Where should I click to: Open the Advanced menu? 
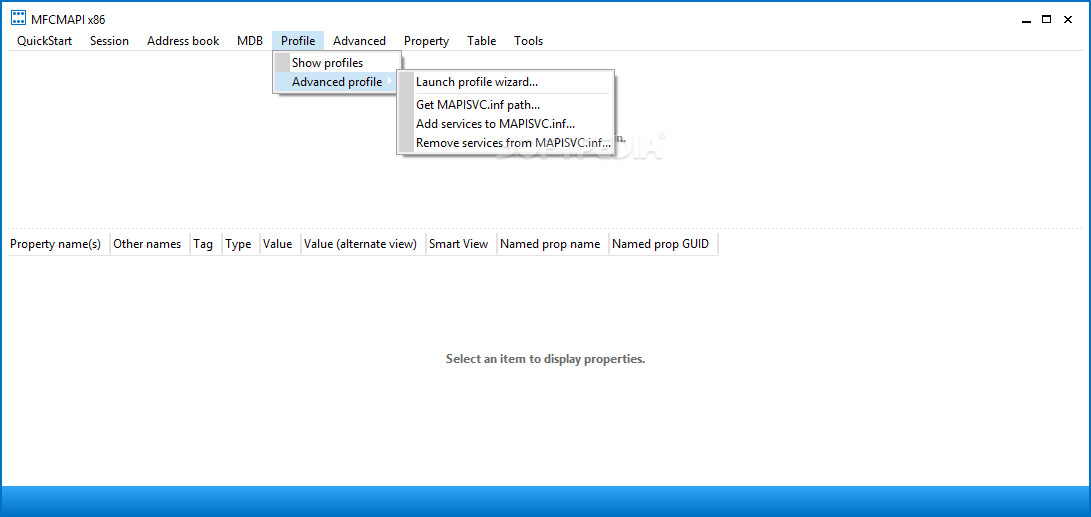click(x=359, y=41)
